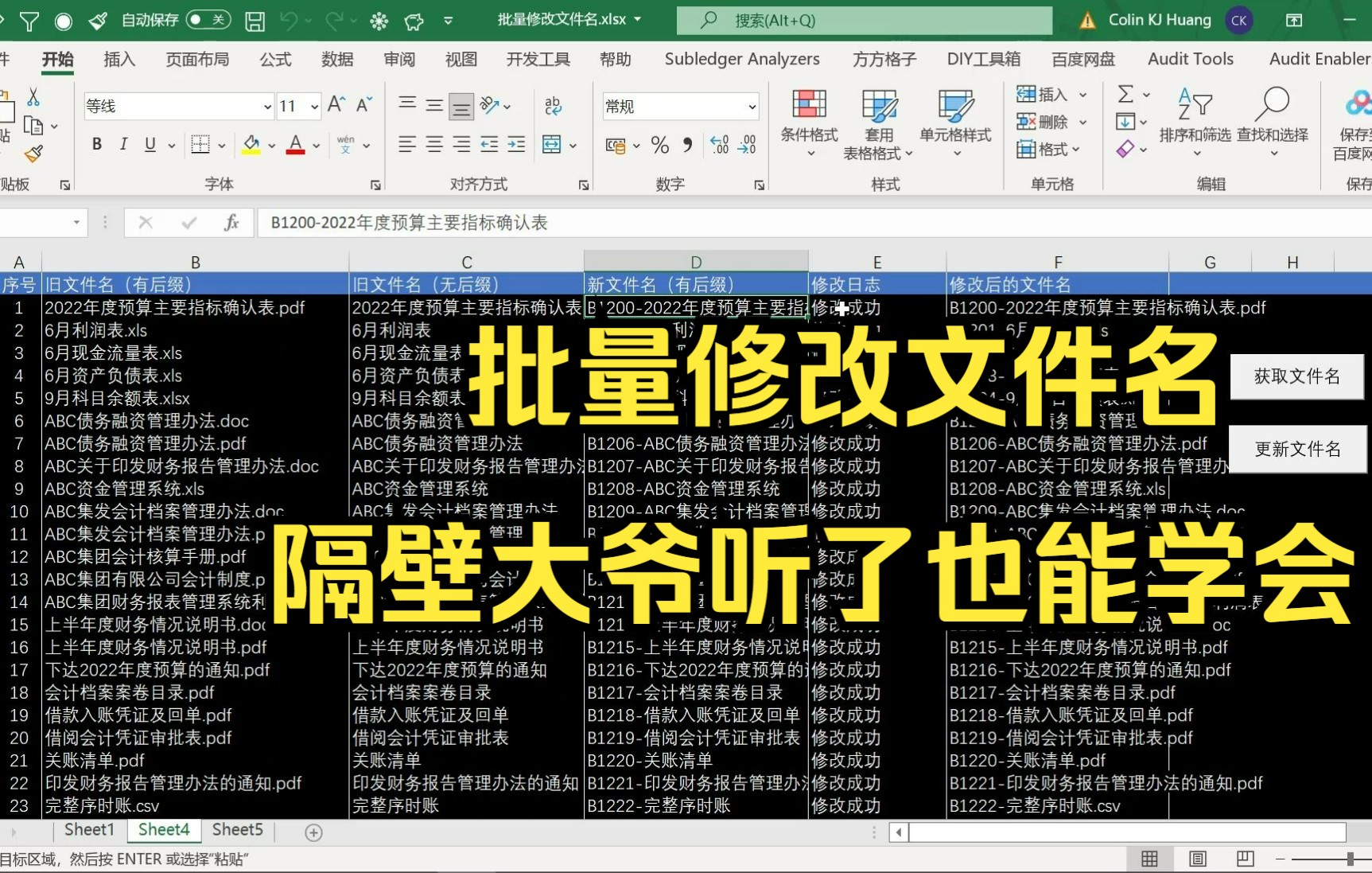Viewport: 1372px width, 873px height.
Task: Open Font dialog launcher
Action: click(375, 185)
